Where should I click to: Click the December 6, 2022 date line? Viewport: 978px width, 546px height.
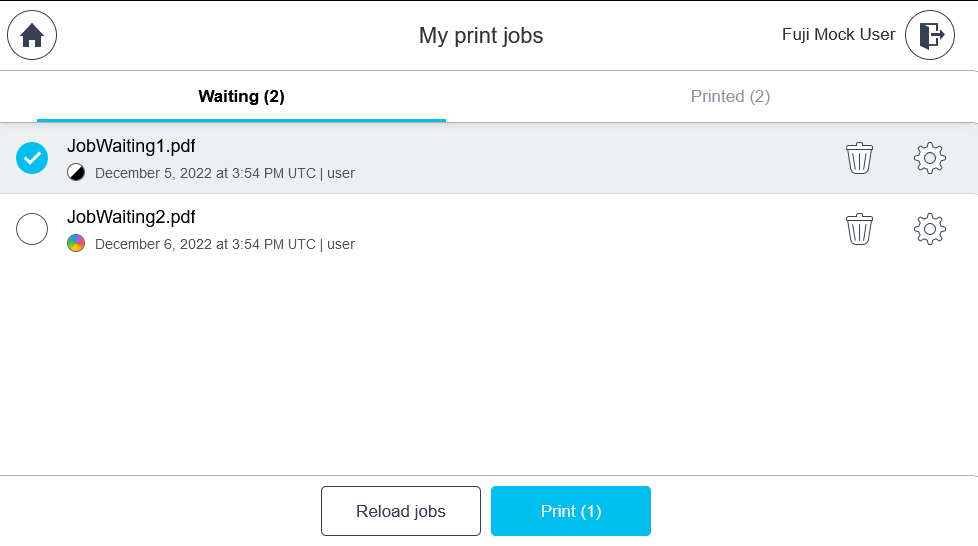point(224,244)
